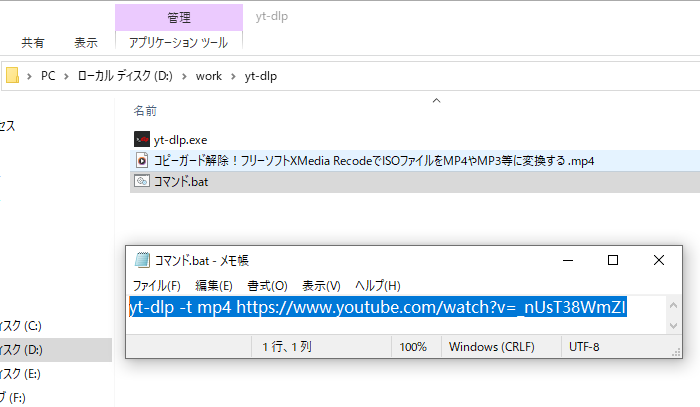Click yt-dlp in the address breadcrumb
The height and width of the screenshot is (407, 700).
261,76
